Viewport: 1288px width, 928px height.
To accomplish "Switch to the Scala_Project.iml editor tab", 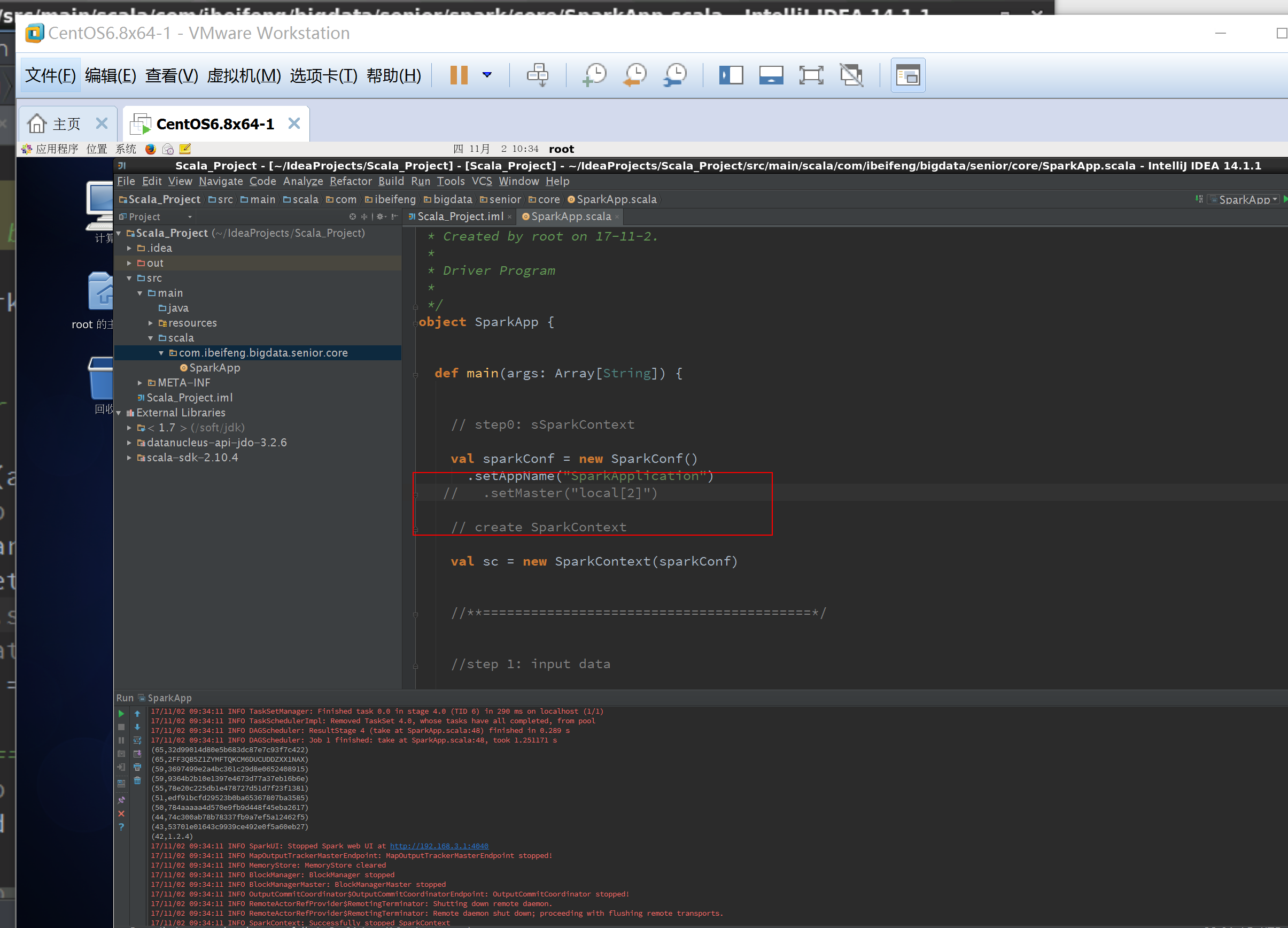I will click(x=460, y=216).
